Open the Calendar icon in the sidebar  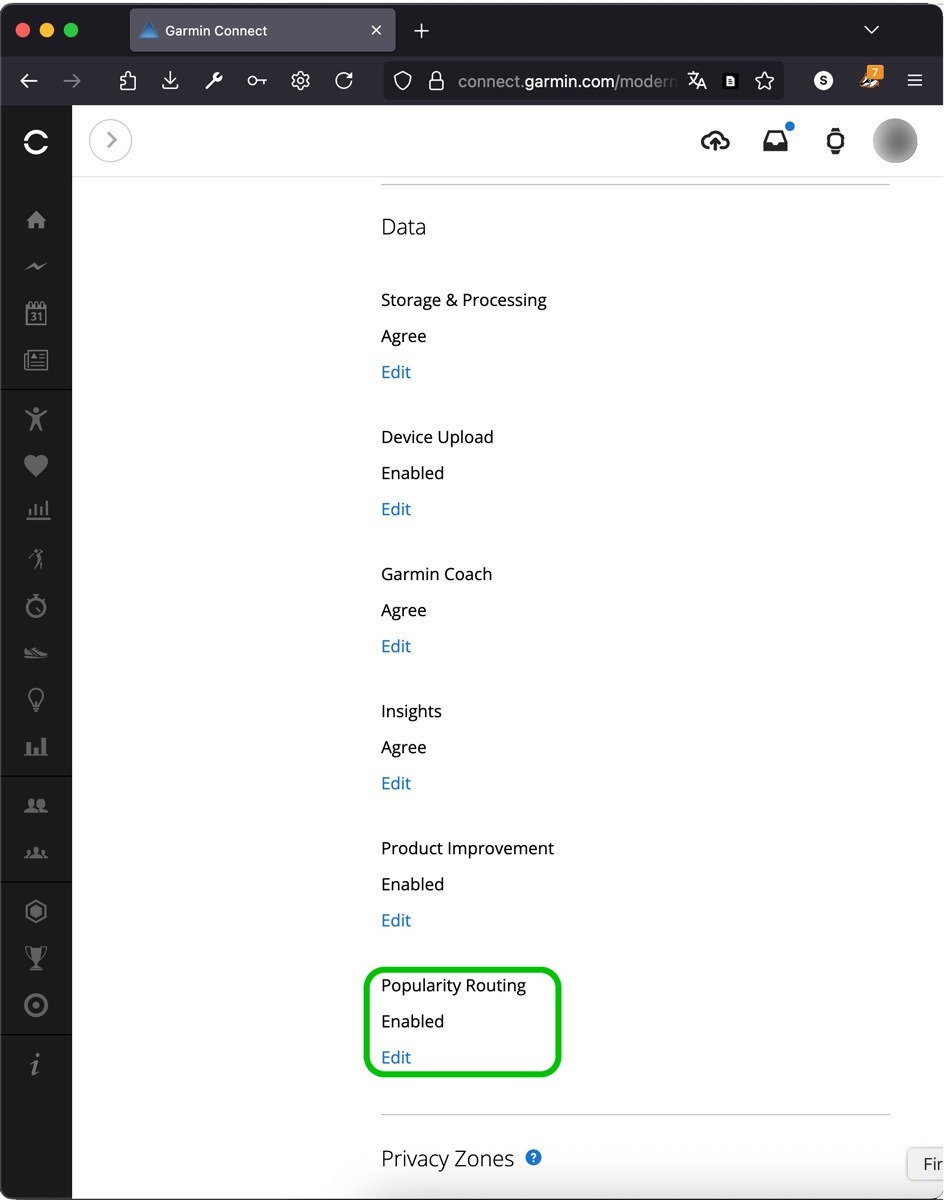[36, 313]
